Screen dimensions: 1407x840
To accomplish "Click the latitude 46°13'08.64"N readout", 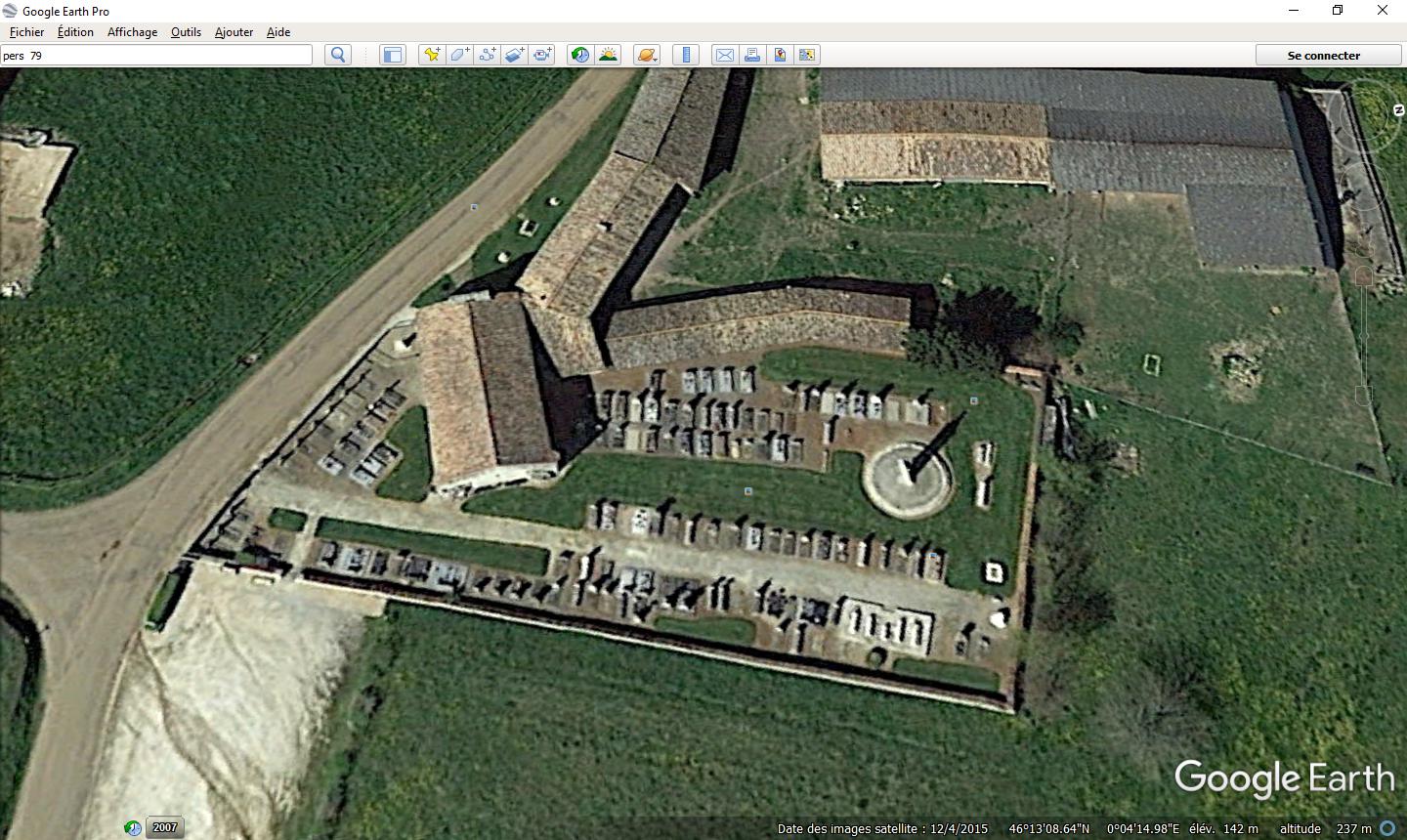I will pos(1048,828).
